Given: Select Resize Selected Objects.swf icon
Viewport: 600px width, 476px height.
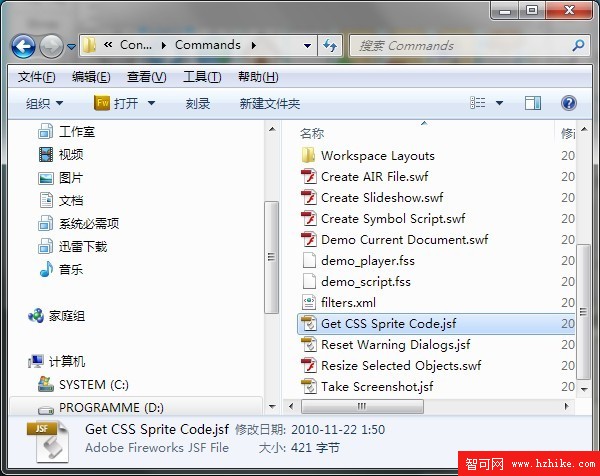Looking at the screenshot, I should point(308,366).
